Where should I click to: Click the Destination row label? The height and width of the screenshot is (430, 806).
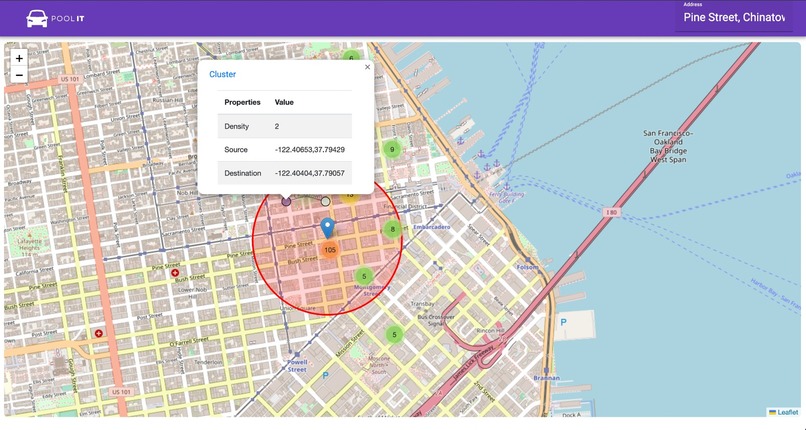click(243, 173)
